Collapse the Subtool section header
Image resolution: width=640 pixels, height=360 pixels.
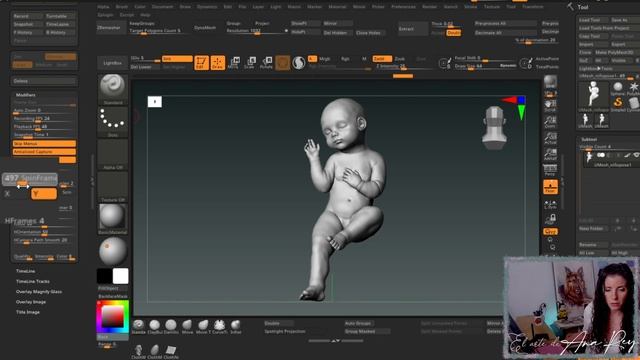coord(589,139)
